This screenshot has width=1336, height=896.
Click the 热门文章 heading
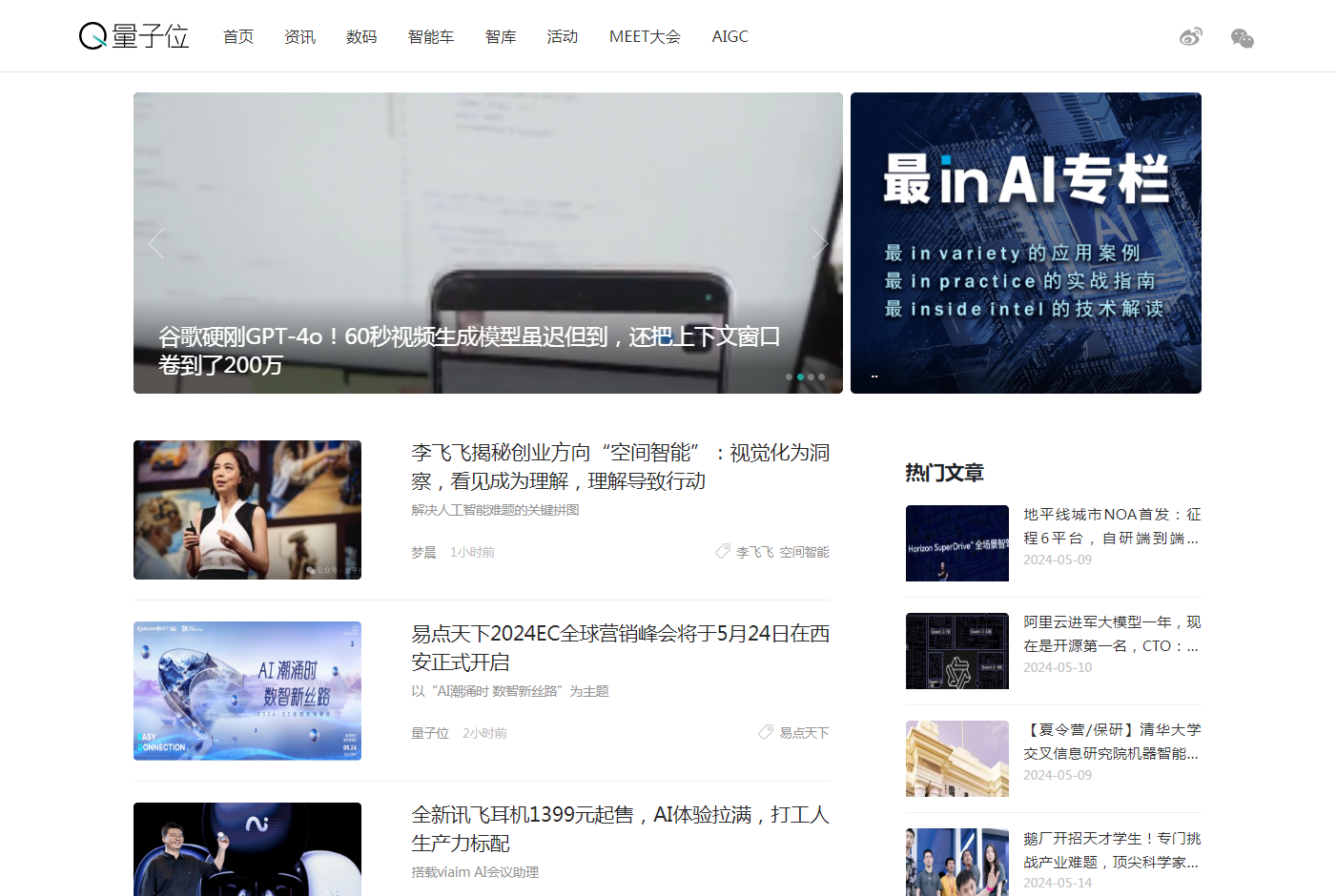944,473
